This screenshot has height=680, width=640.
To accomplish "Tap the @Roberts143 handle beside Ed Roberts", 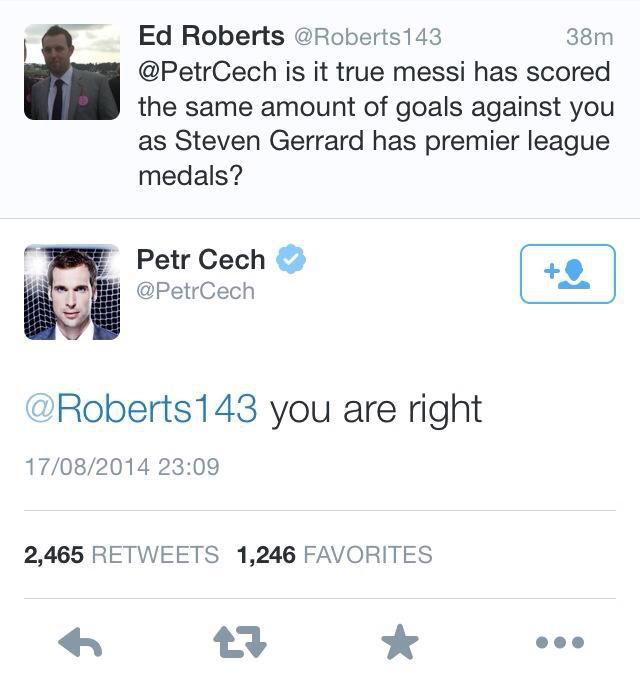I will coord(366,38).
